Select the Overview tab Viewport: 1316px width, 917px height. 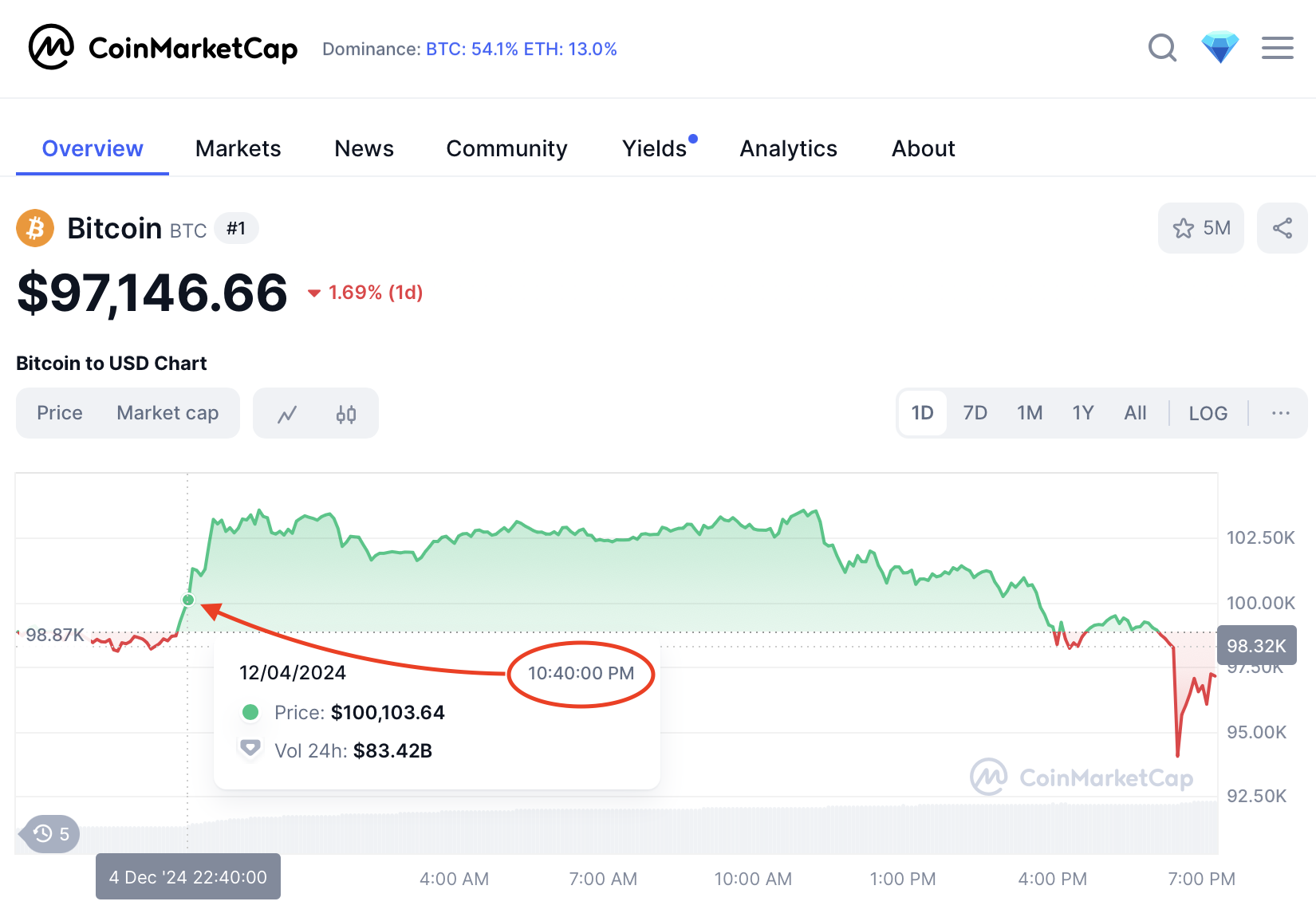click(93, 149)
